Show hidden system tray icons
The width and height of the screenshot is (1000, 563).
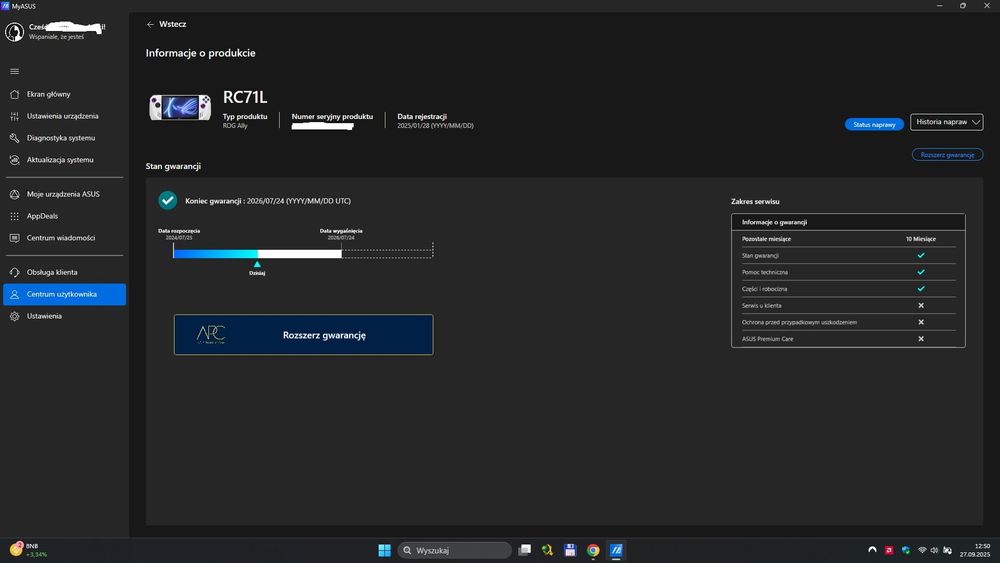(x=872, y=550)
